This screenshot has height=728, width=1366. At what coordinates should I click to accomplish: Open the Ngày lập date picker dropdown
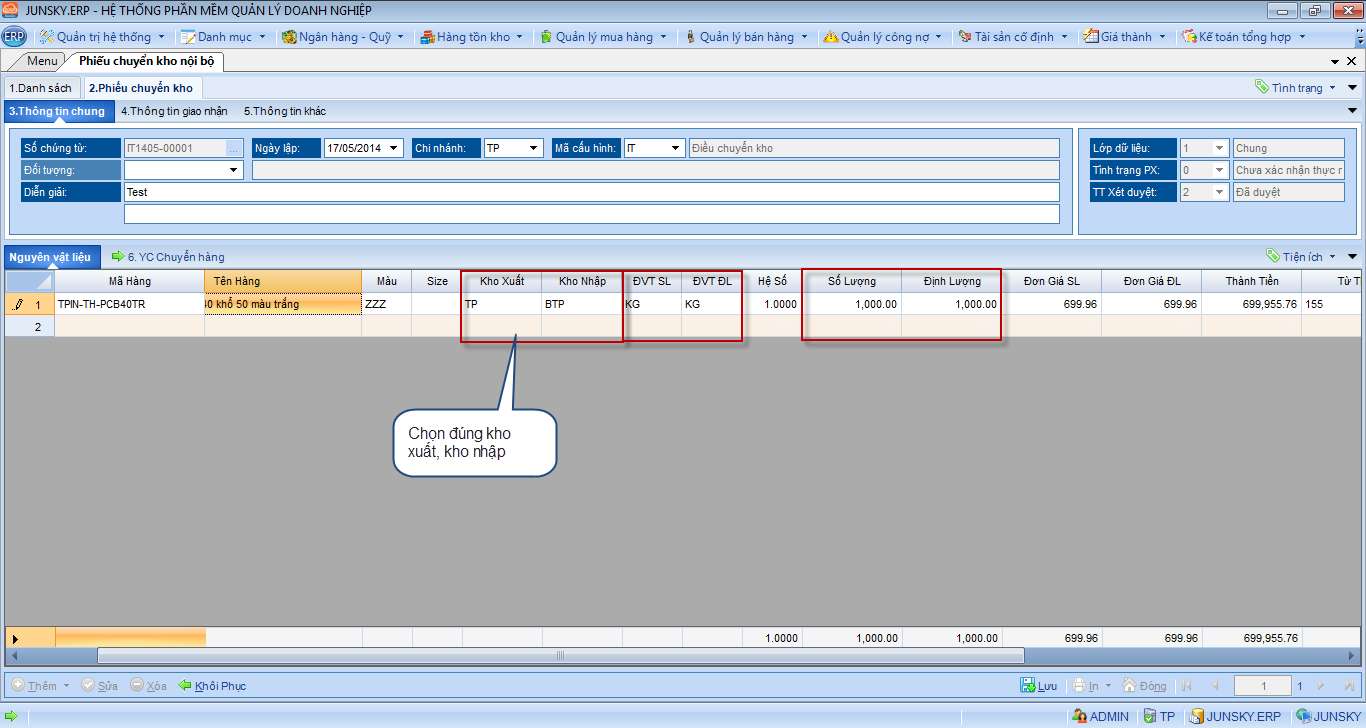click(395, 148)
